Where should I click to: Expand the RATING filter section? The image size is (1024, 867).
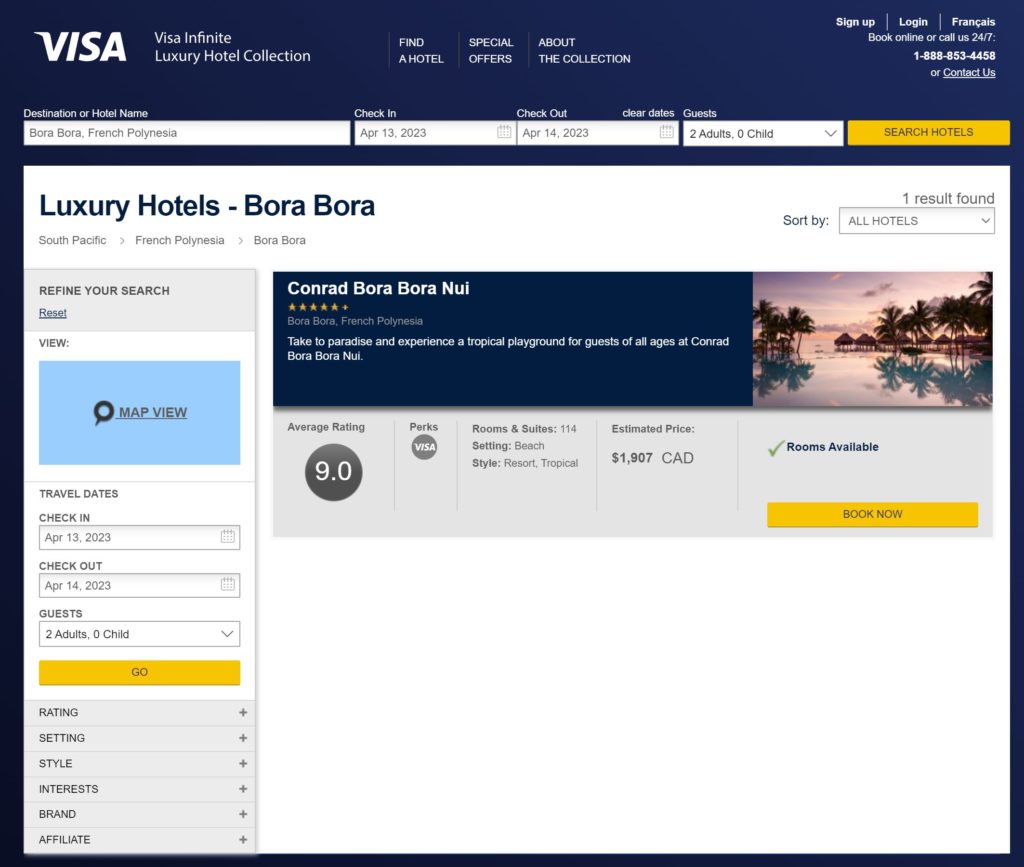point(139,712)
